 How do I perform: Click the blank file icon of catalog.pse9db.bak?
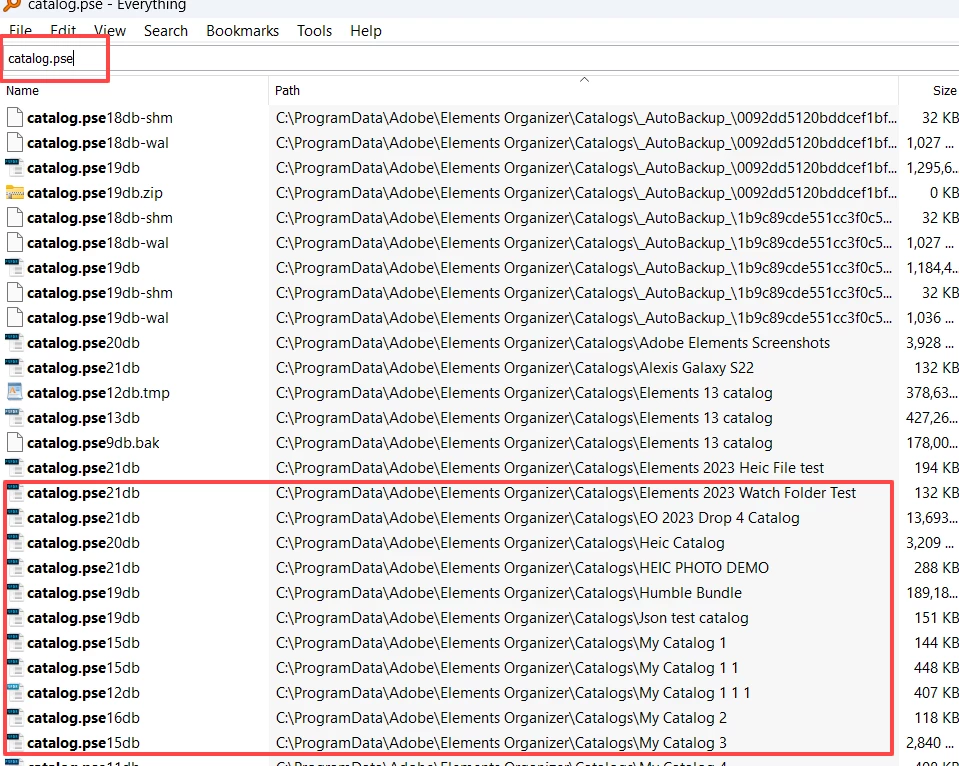point(15,443)
